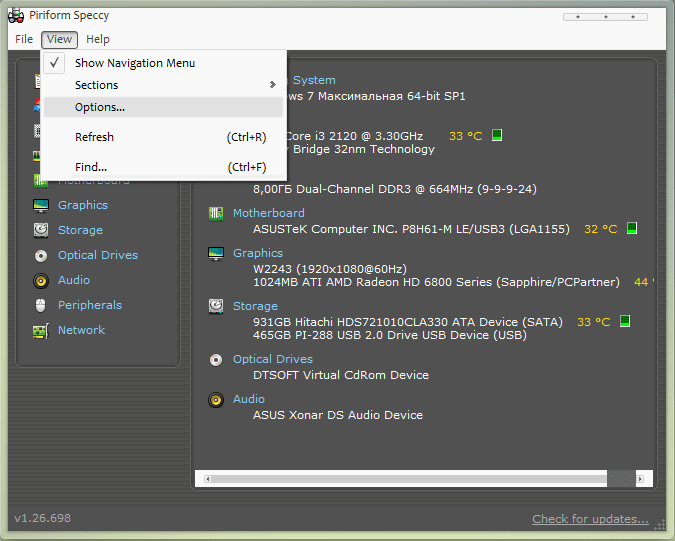
Task: Click the Audio speaker icon in summary panel
Action: click(x=216, y=400)
